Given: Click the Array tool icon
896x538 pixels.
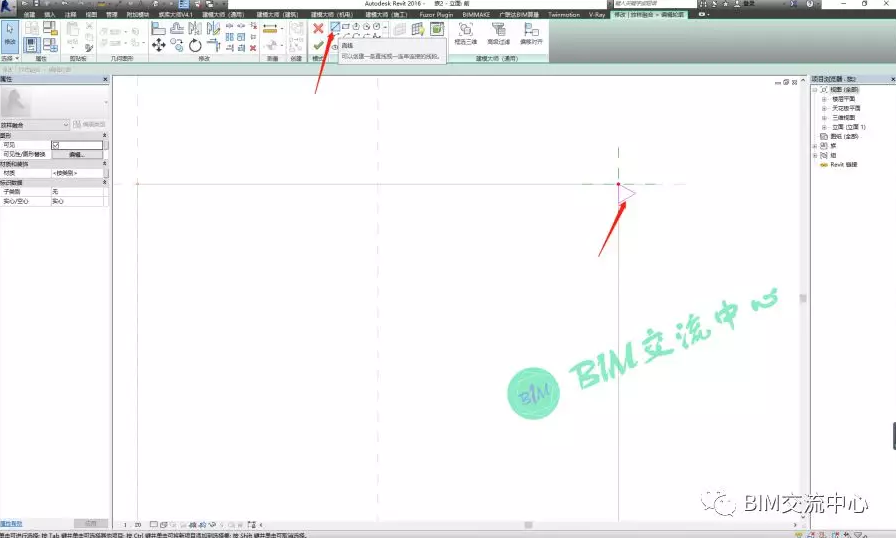Looking at the screenshot, I should click(230, 37).
